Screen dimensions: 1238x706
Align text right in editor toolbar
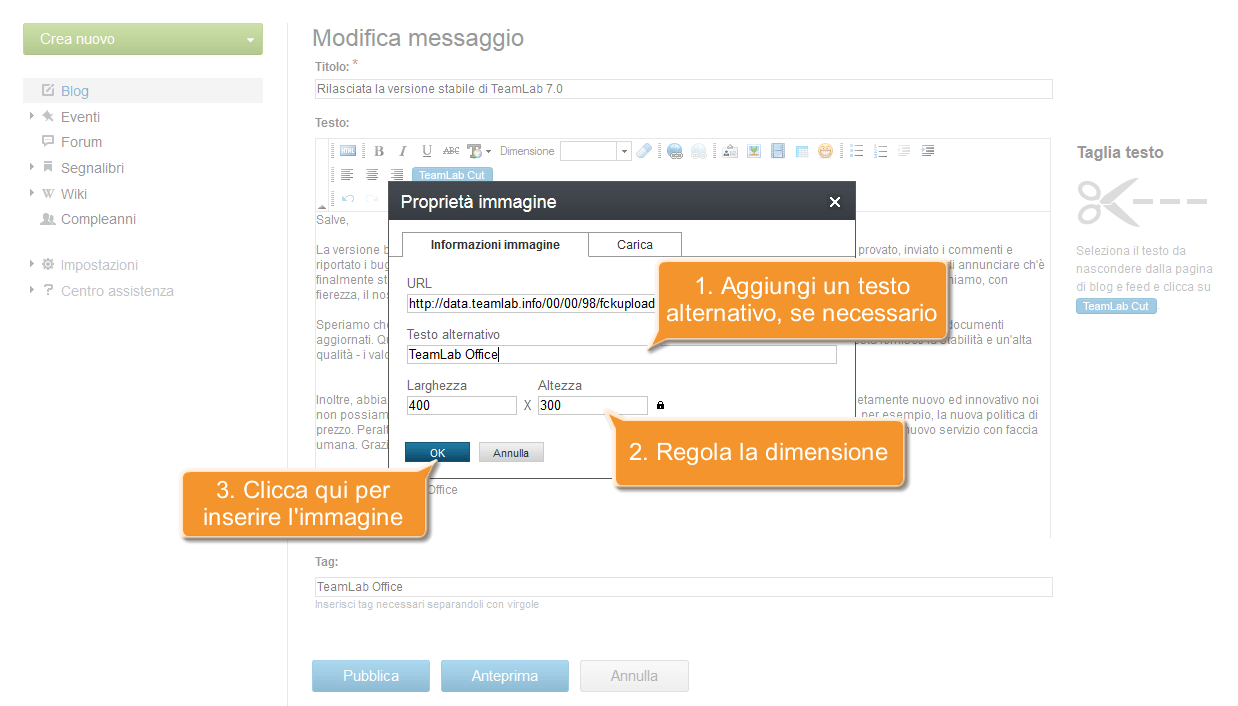pos(397,174)
